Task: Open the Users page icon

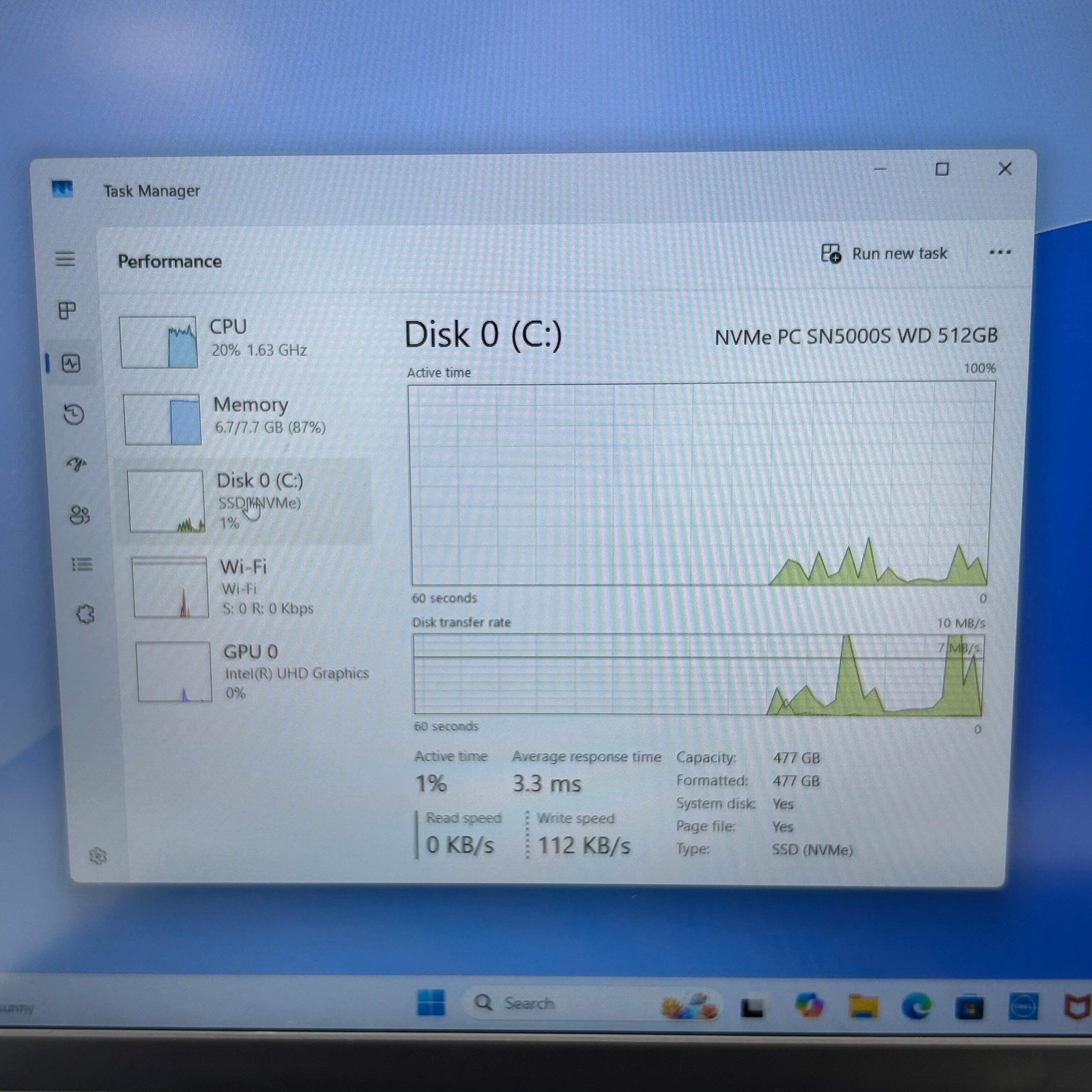Action: pos(79,515)
